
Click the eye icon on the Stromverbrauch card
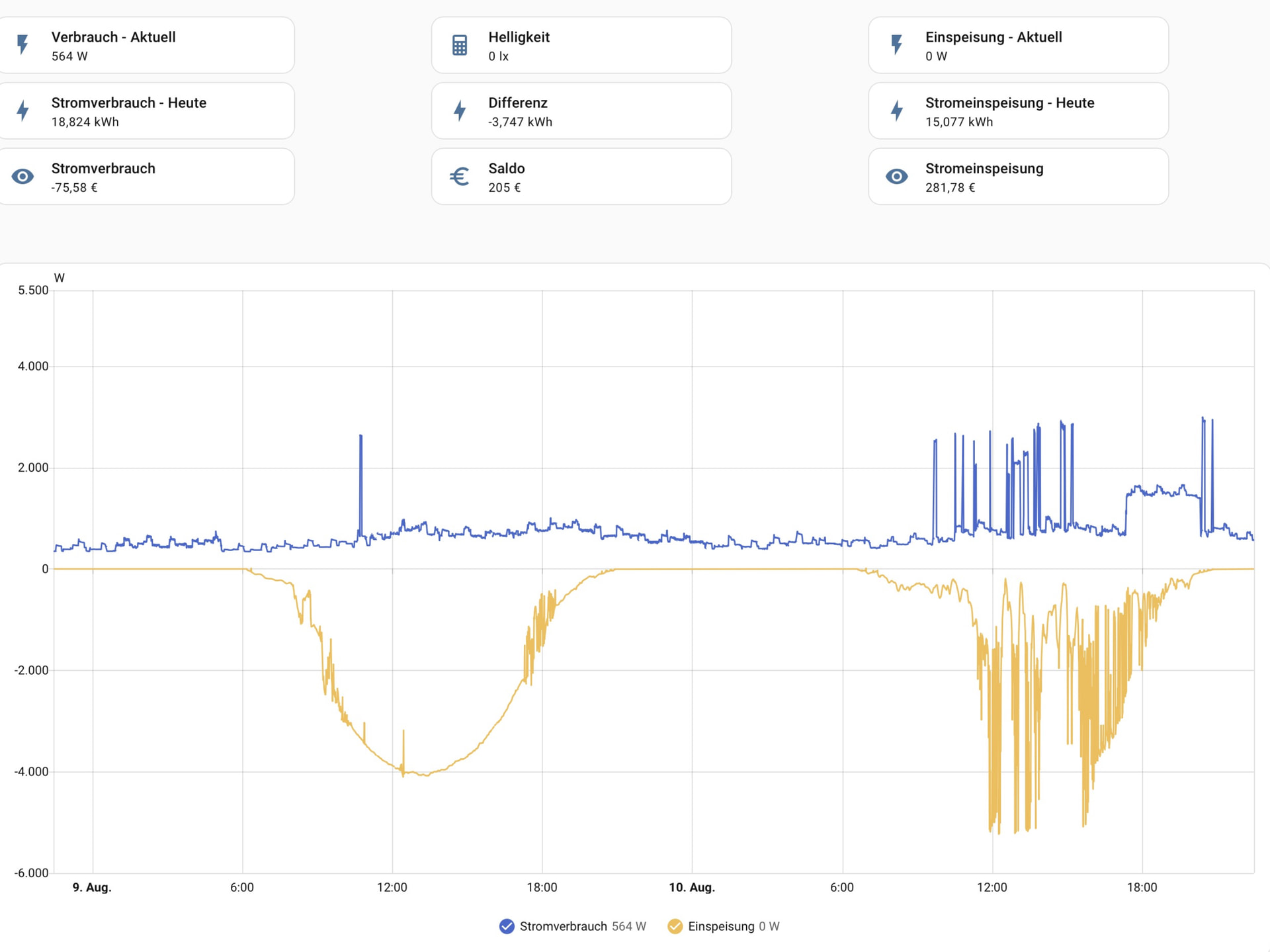click(x=22, y=177)
